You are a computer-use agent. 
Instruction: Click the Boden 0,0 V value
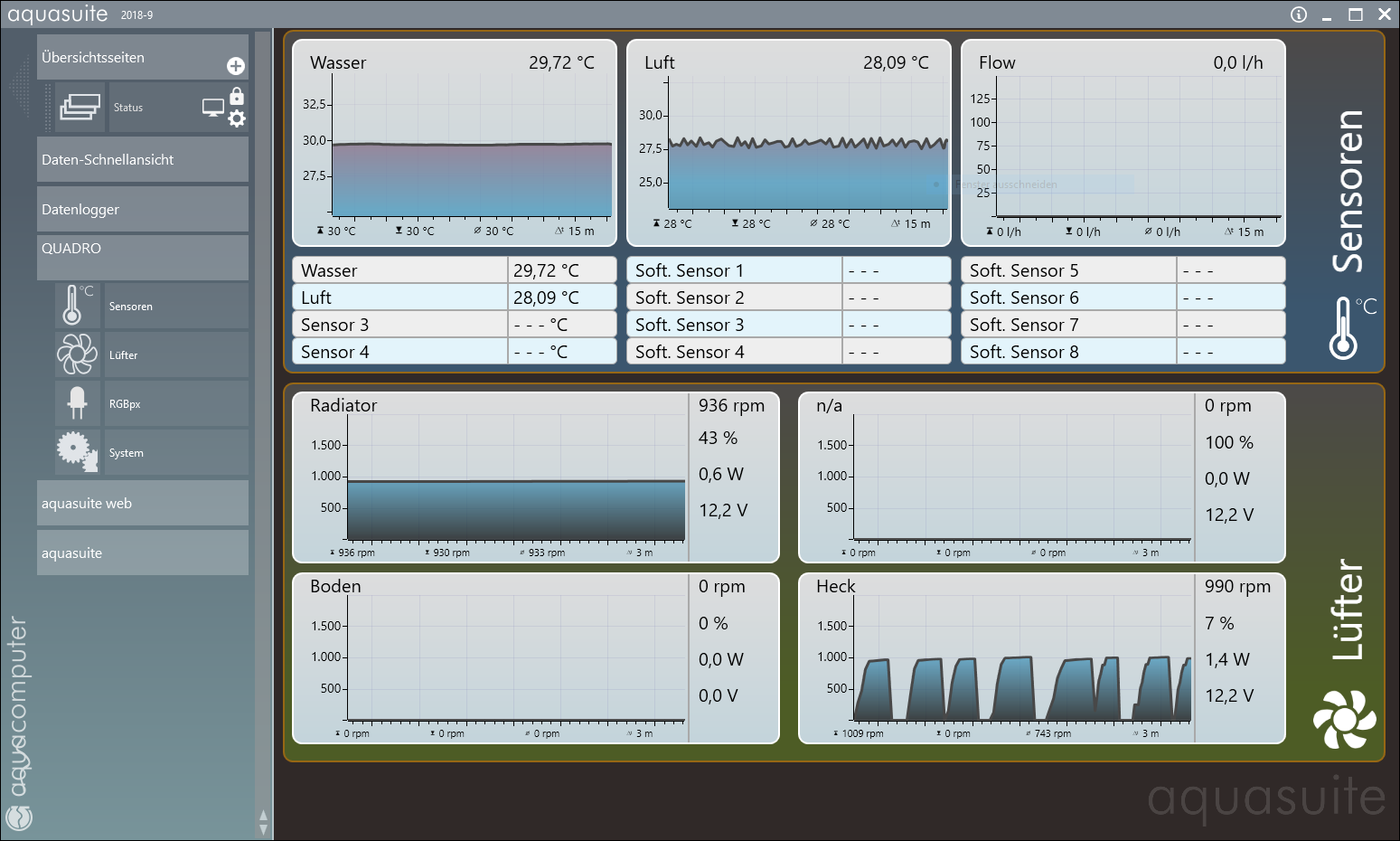pyautogui.click(x=718, y=696)
